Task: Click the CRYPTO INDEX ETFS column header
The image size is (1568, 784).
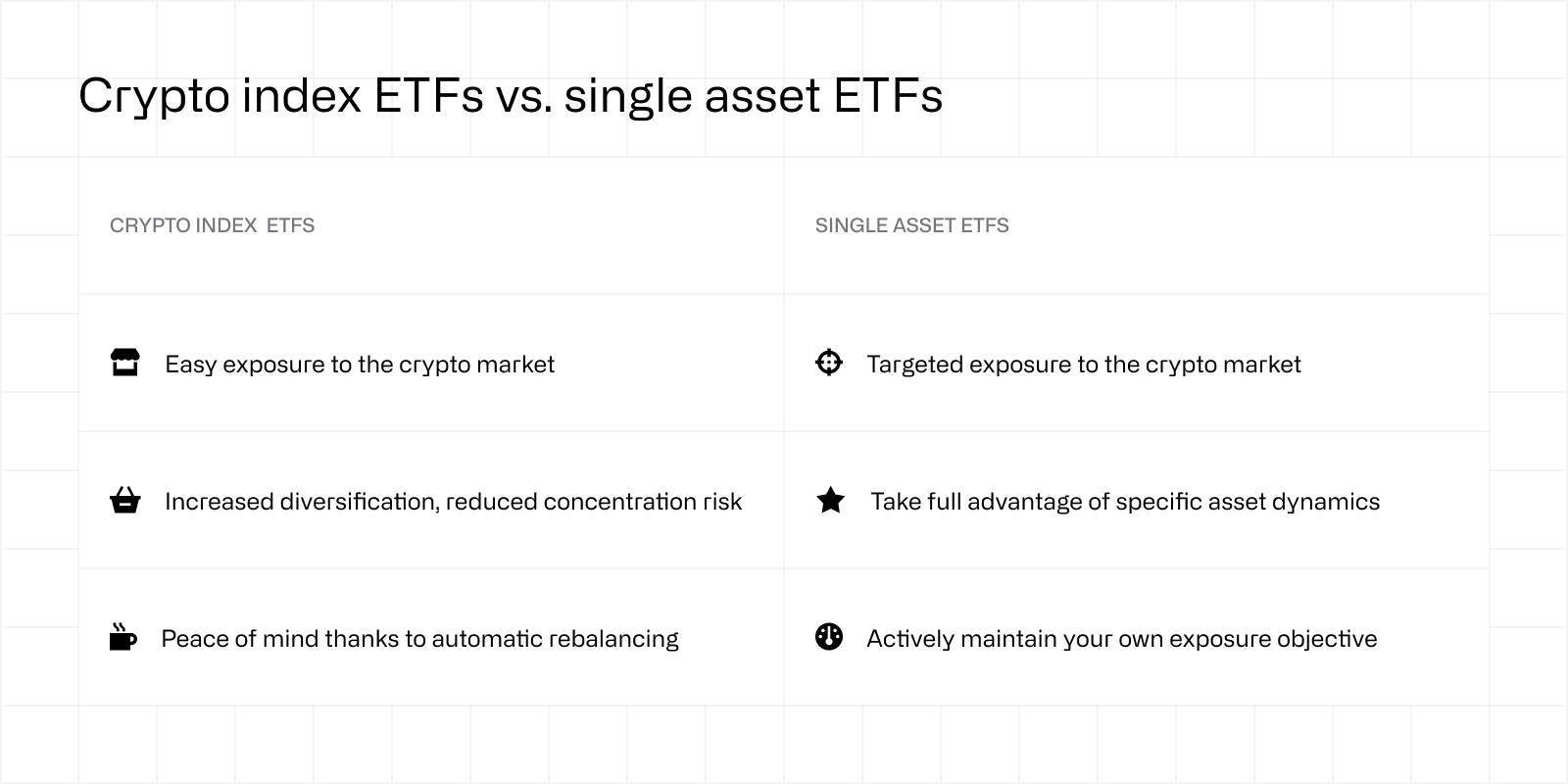Action: (212, 225)
